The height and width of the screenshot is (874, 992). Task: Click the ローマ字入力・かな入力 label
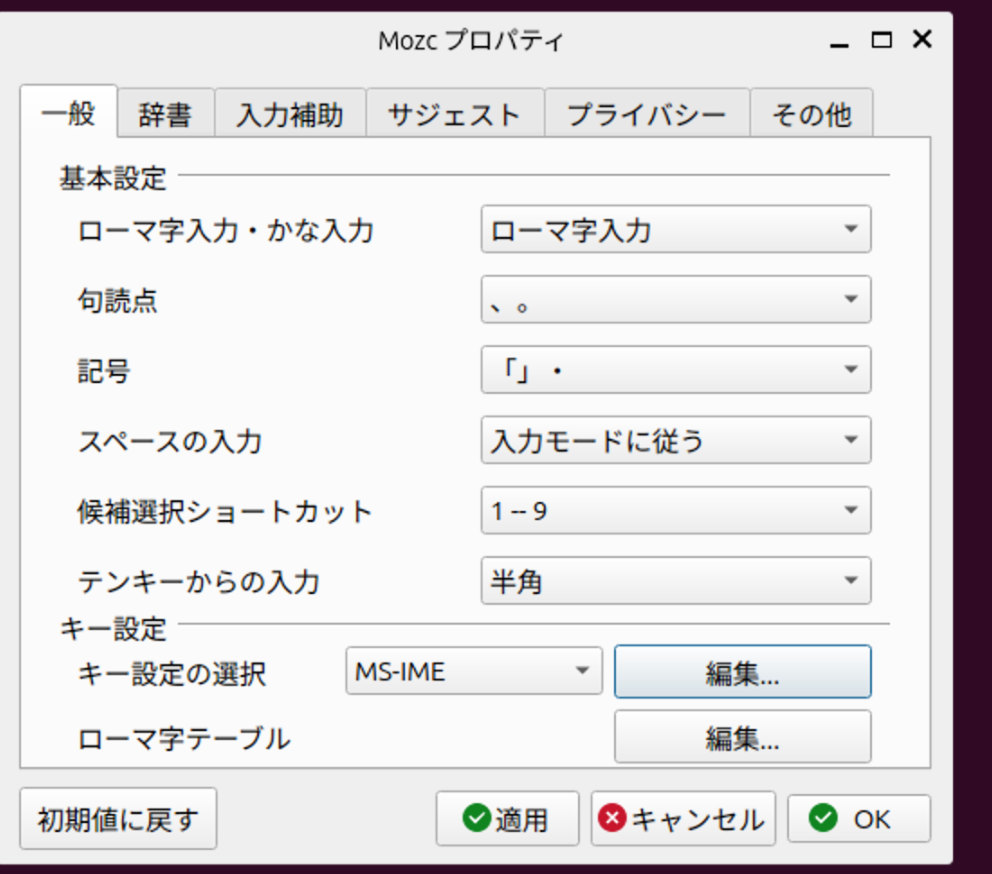pyautogui.click(x=225, y=230)
